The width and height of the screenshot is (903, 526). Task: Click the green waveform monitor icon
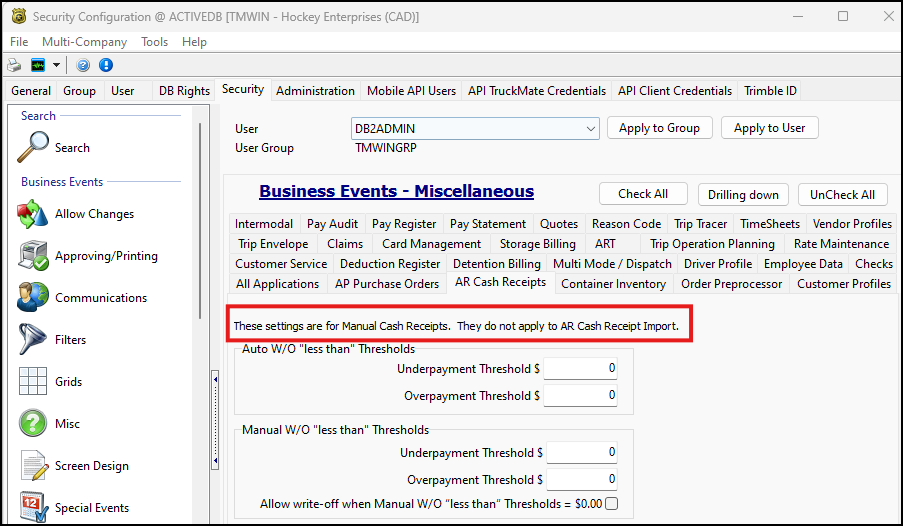[38, 65]
